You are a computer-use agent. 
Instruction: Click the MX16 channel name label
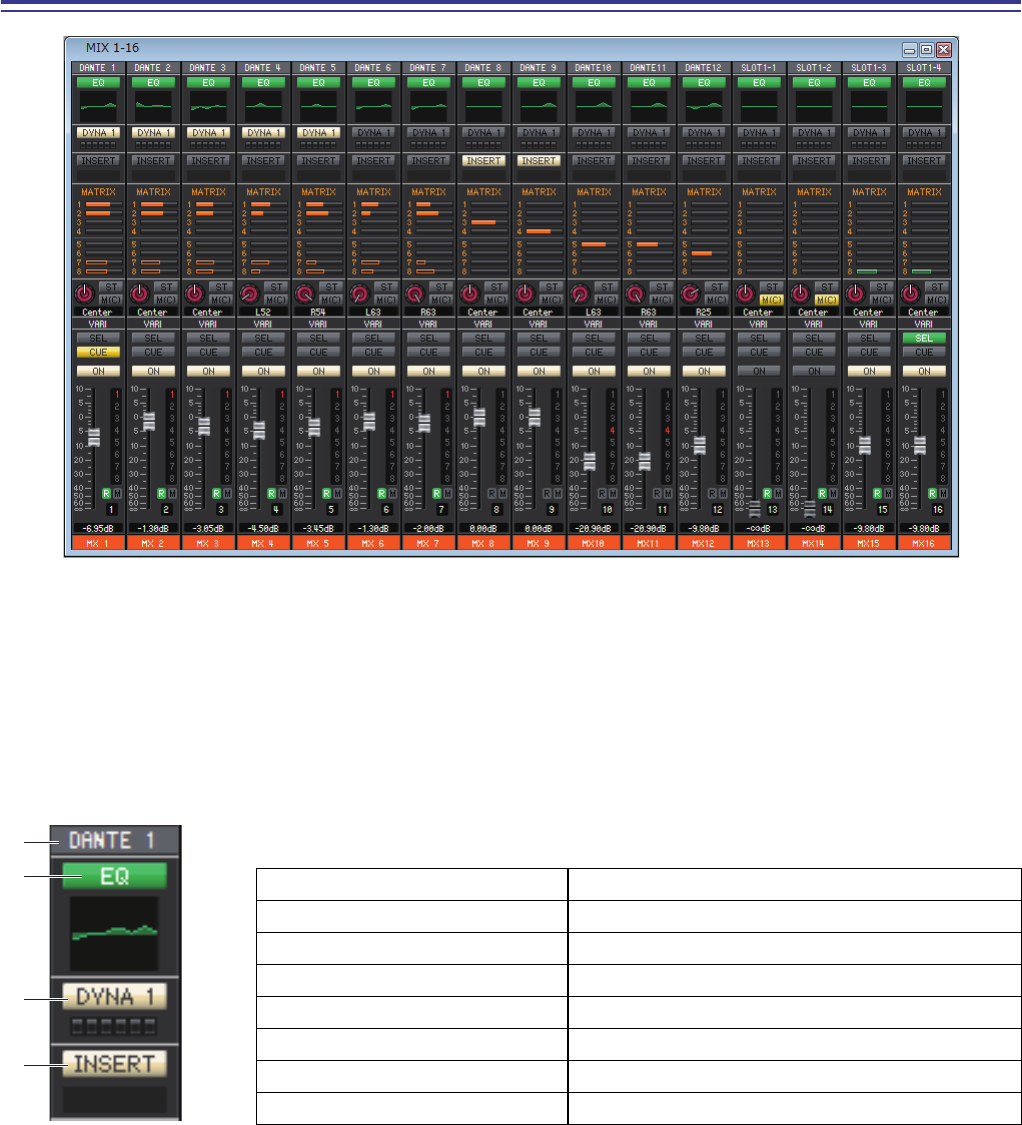click(924, 543)
